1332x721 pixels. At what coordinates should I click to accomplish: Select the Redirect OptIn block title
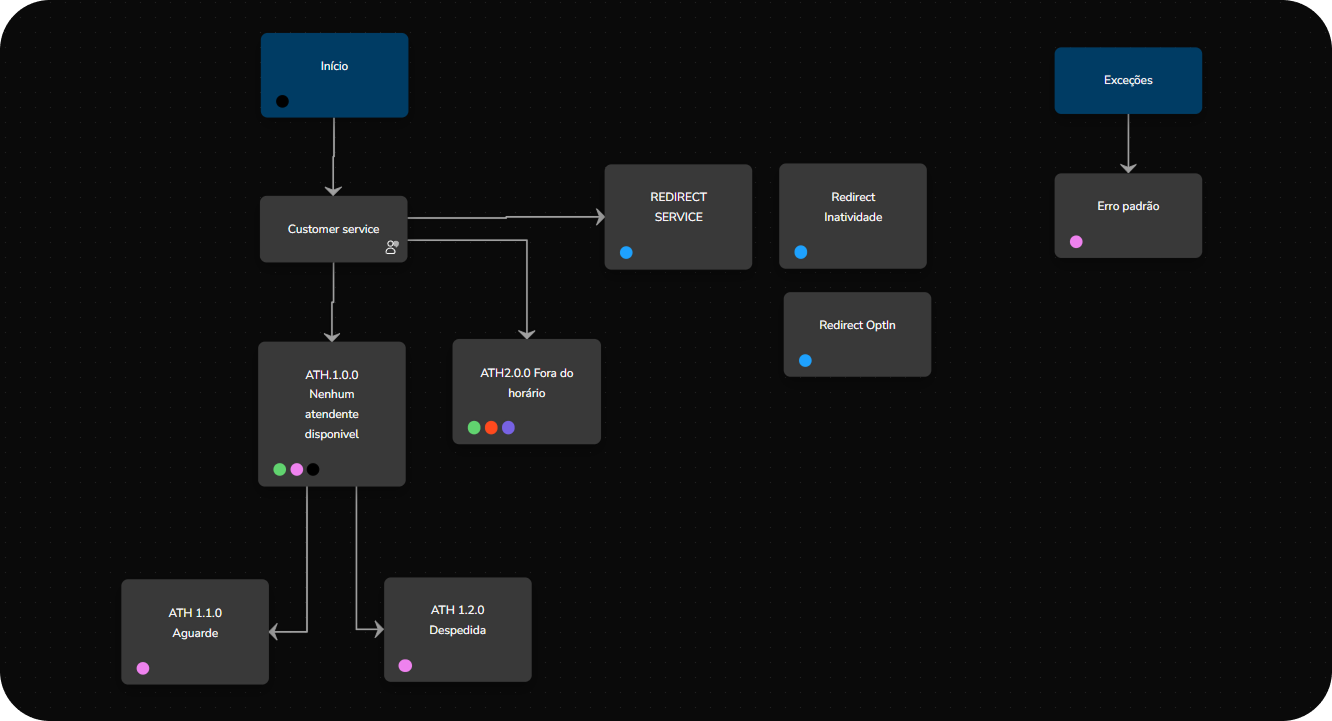coord(857,325)
